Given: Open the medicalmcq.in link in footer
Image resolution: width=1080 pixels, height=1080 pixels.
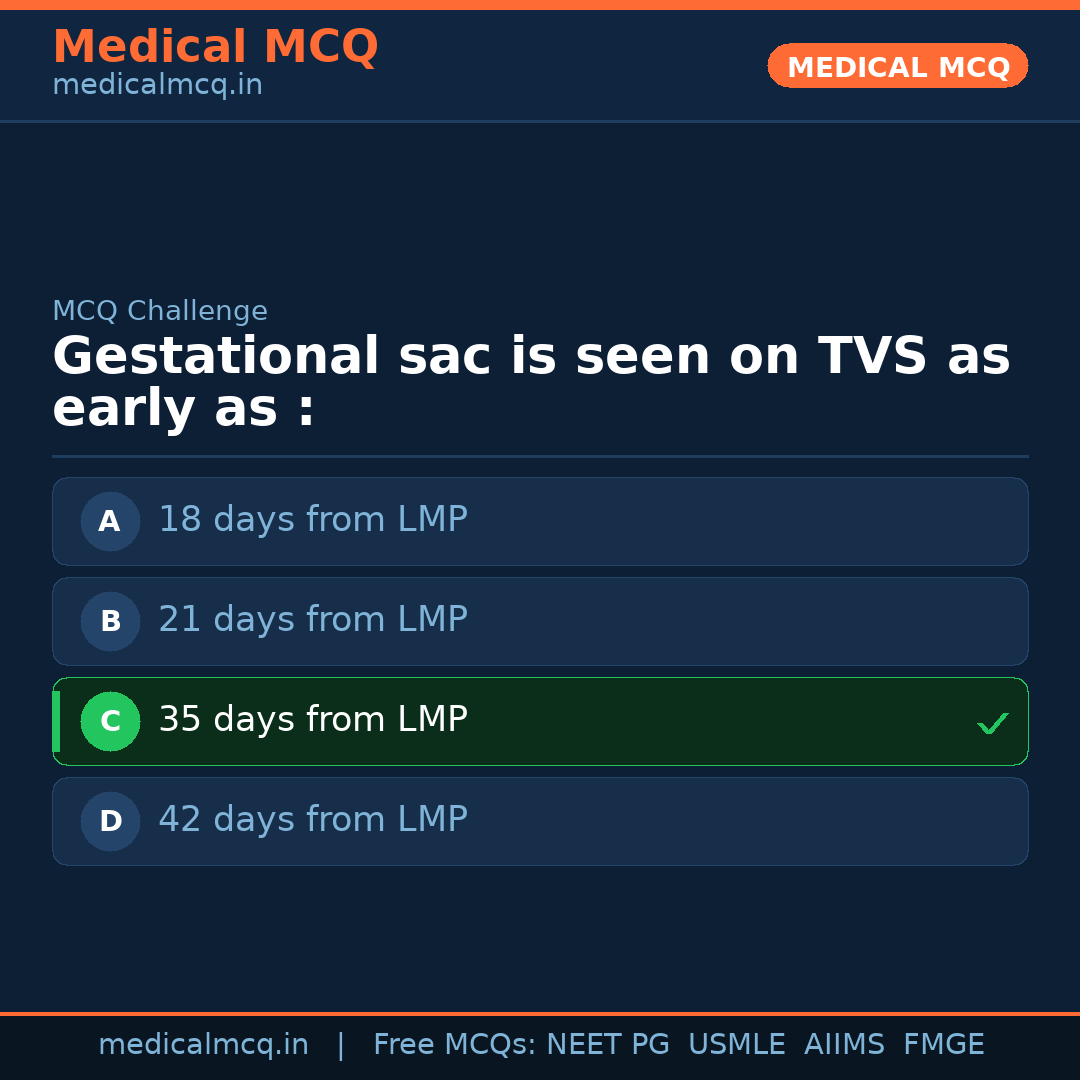Looking at the screenshot, I should point(203,1045).
